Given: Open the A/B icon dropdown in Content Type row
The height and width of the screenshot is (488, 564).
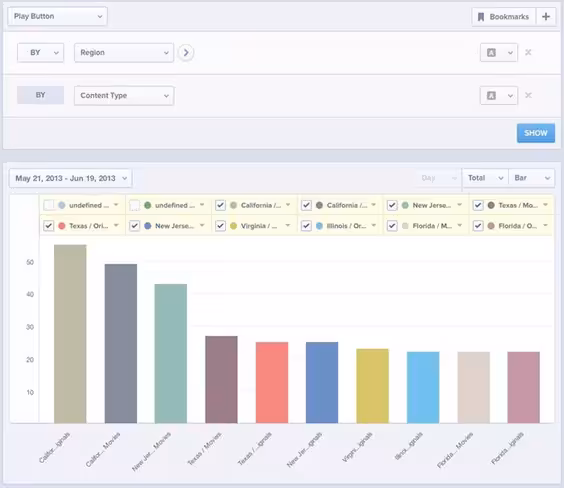Looking at the screenshot, I should coord(499,95).
